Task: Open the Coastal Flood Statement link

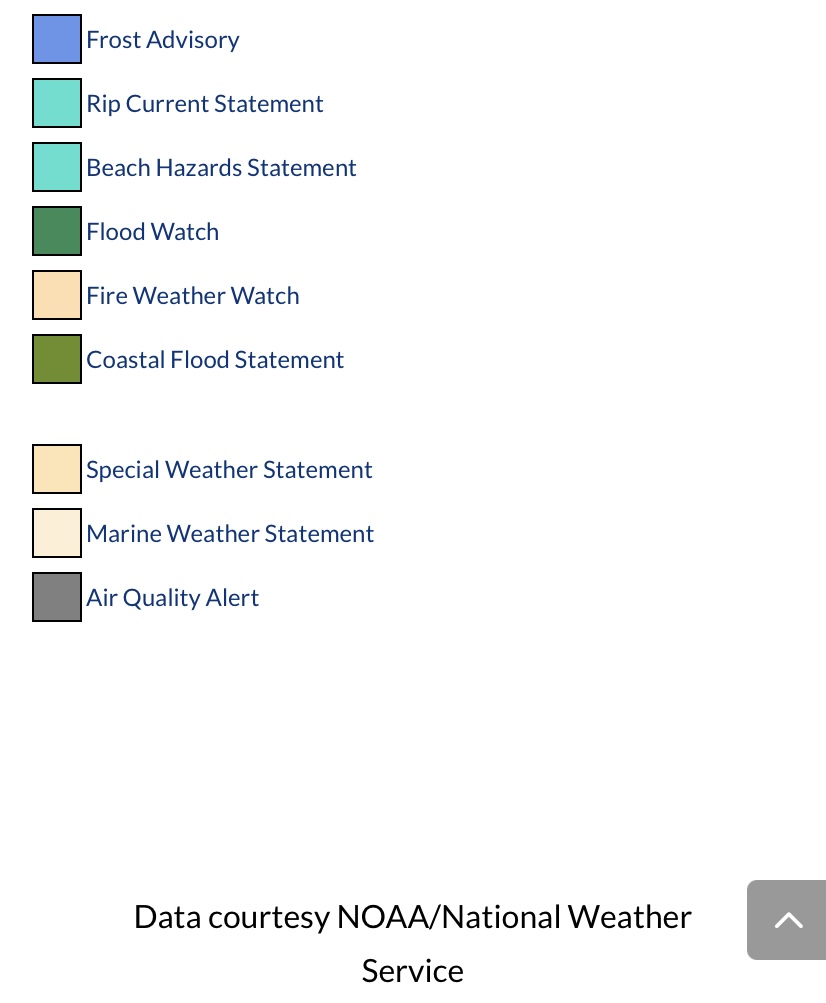Action: [215, 359]
